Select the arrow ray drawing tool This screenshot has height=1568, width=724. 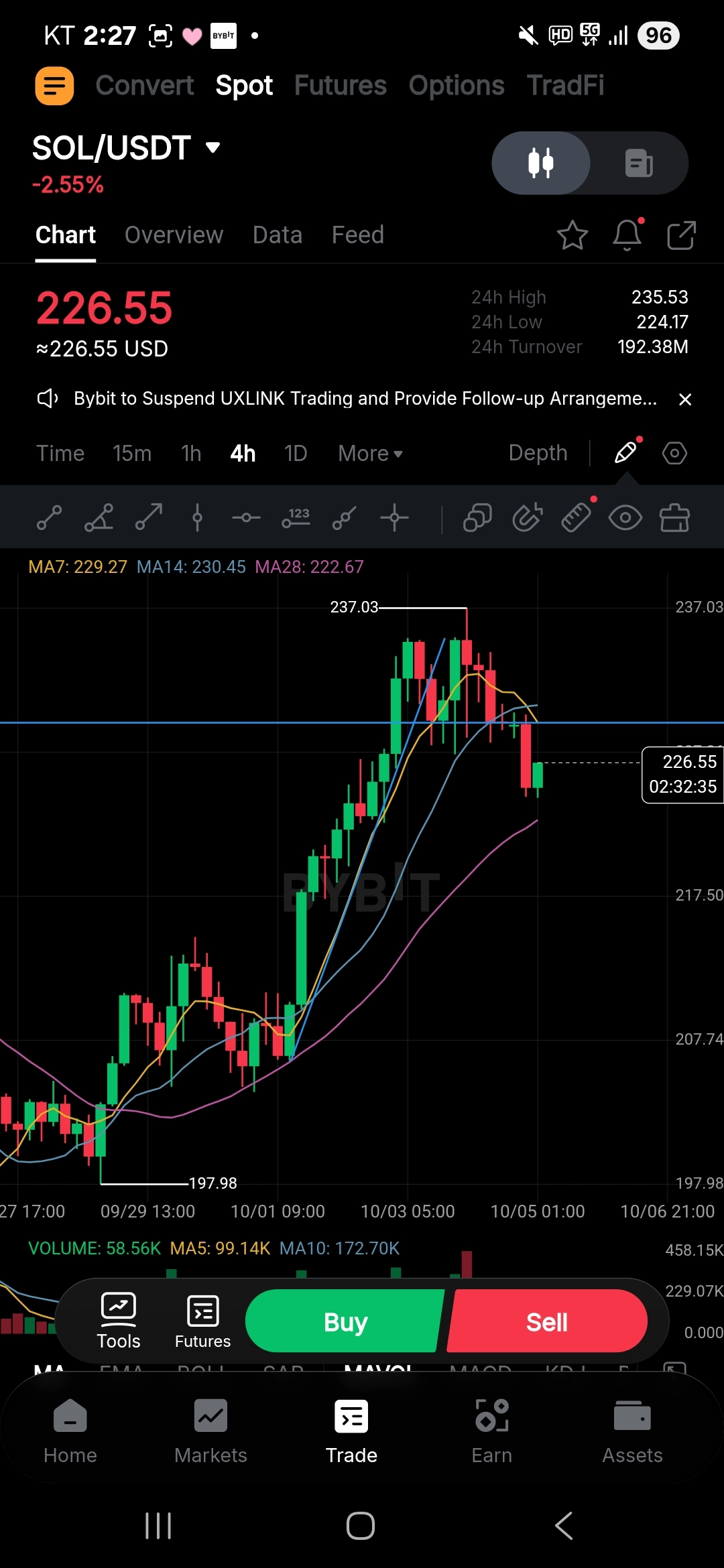tap(148, 518)
